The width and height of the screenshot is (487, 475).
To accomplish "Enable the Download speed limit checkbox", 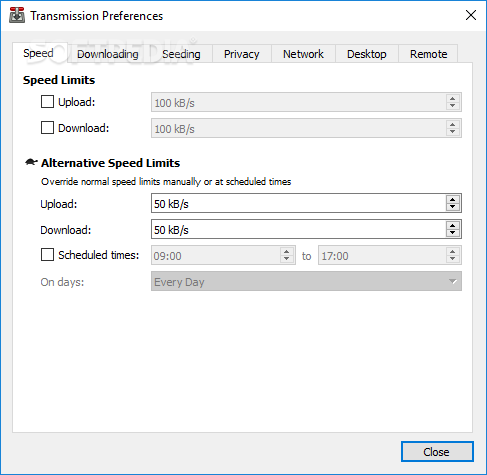I will [x=47, y=128].
